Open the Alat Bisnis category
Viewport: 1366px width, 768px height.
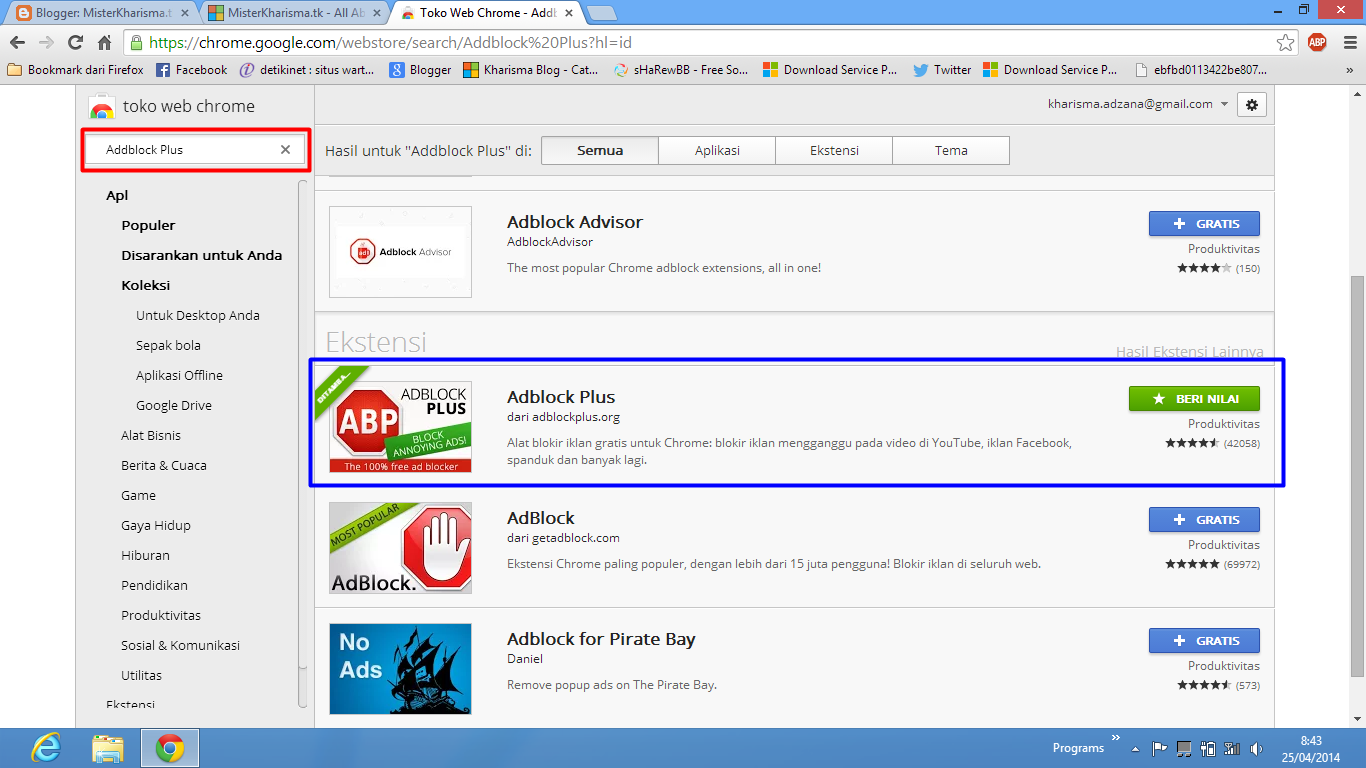[151, 435]
